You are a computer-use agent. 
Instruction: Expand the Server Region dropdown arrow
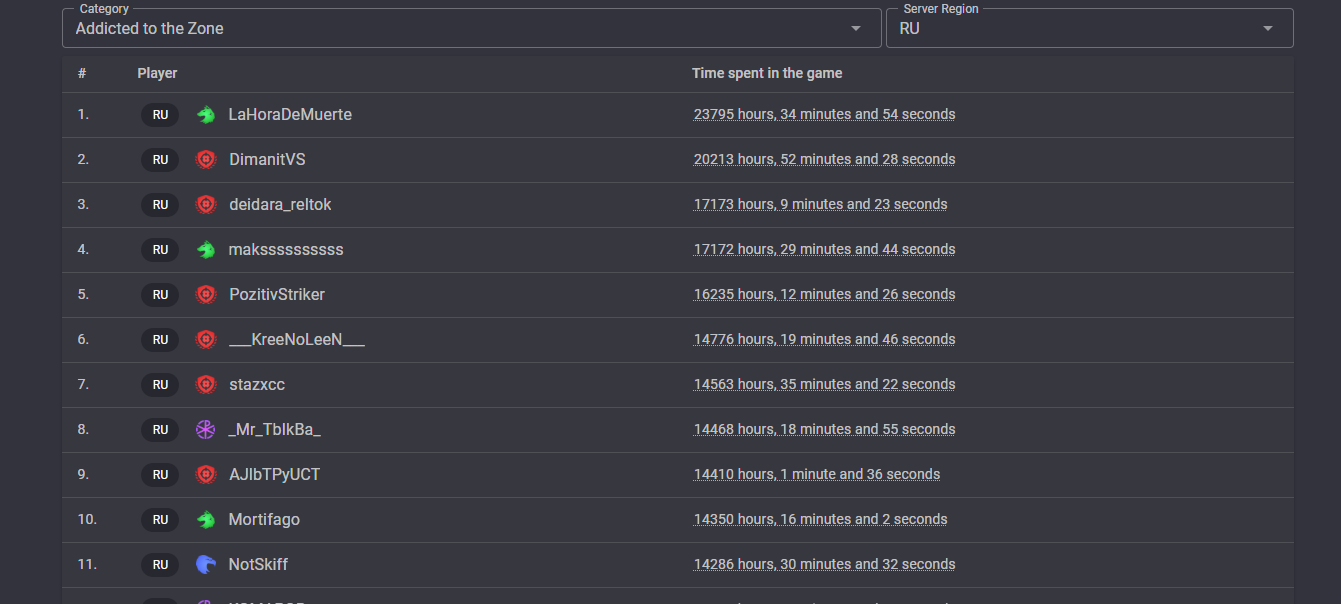(x=1268, y=29)
